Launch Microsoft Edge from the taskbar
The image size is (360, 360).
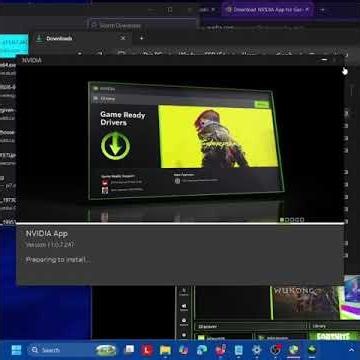point(202,350)
